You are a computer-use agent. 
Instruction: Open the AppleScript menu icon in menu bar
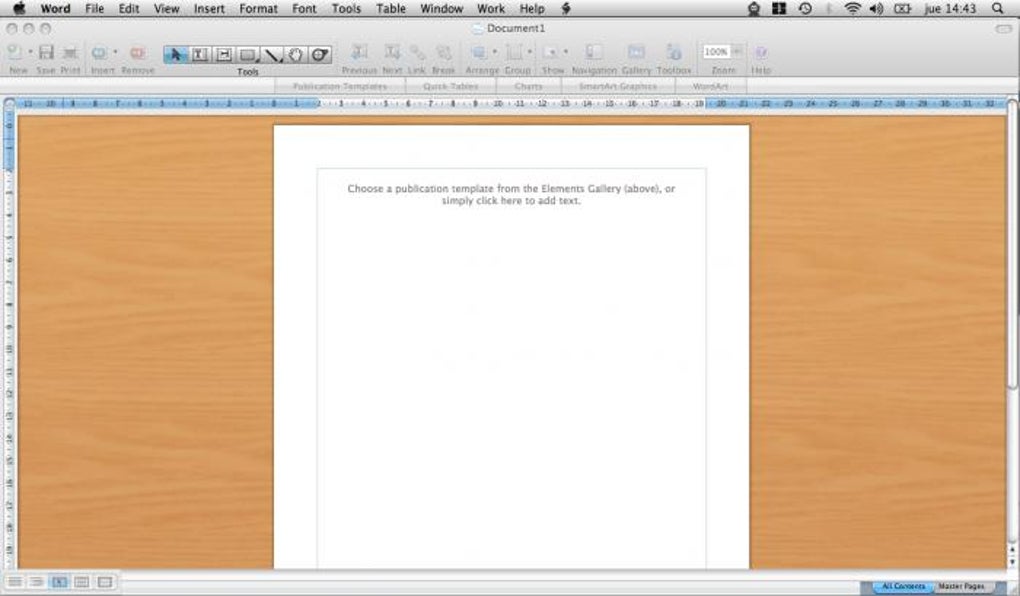pyautogui.click(x=566, y=8)
